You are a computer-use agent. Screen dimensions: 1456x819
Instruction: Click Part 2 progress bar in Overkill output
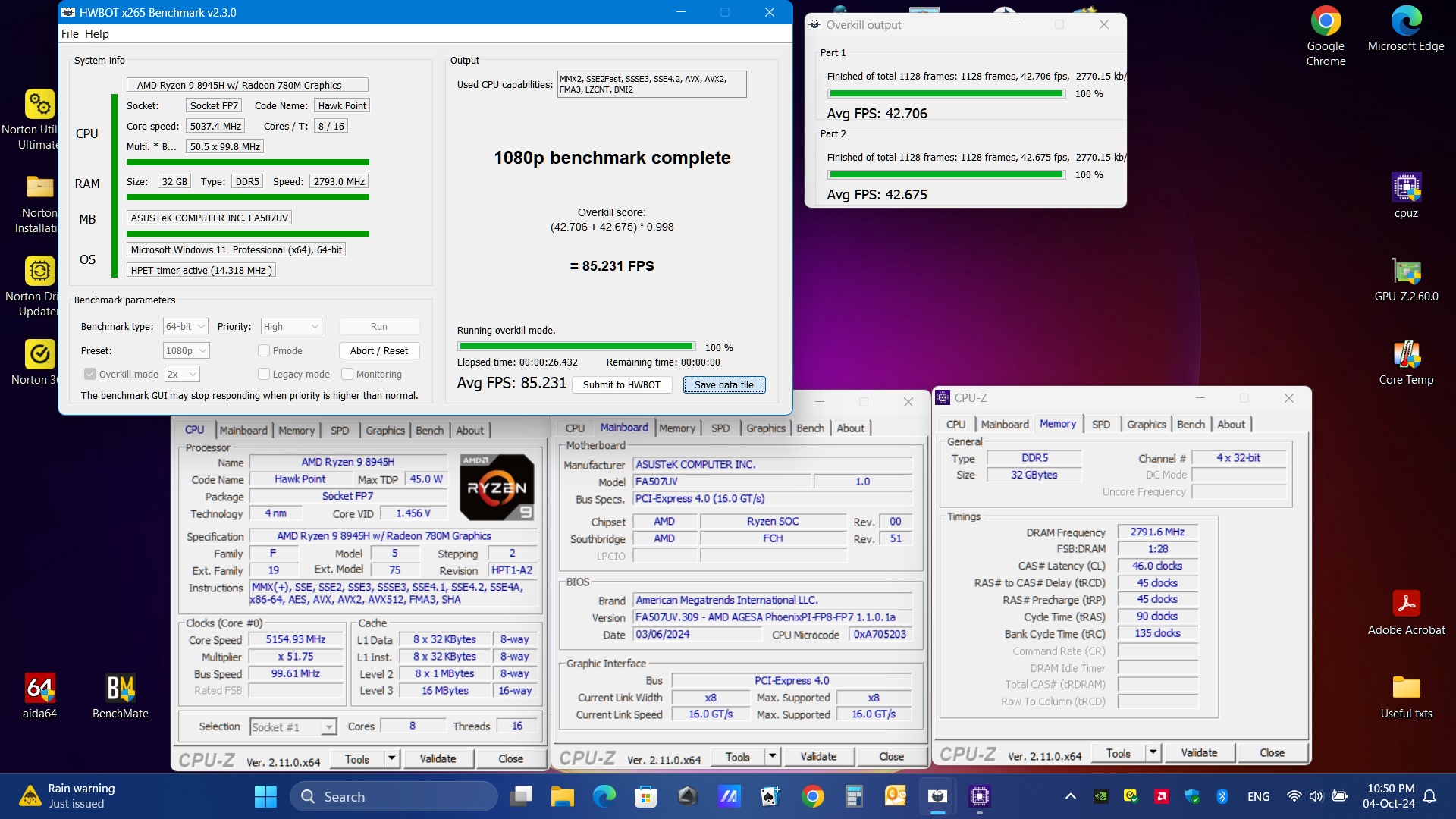(x=946, y=174)
